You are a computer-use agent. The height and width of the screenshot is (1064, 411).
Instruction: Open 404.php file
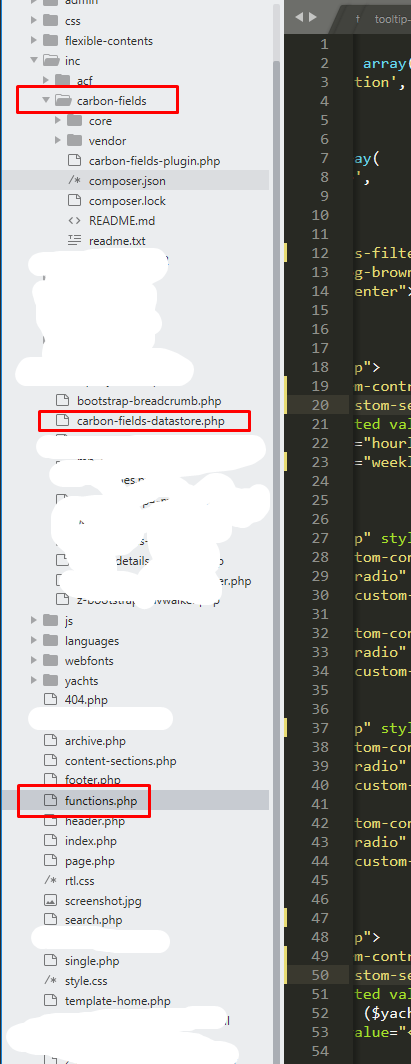tap(86, 700)
